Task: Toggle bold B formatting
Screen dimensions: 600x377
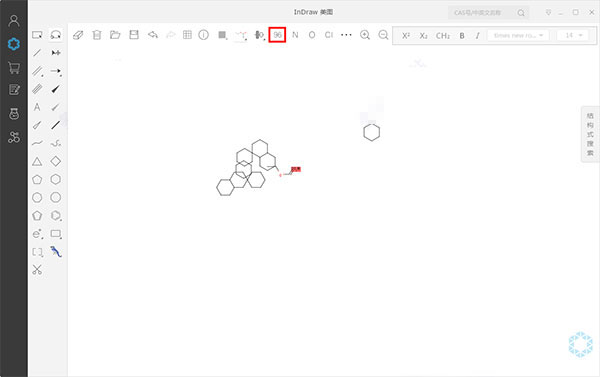Action: (x=462, y=36)
